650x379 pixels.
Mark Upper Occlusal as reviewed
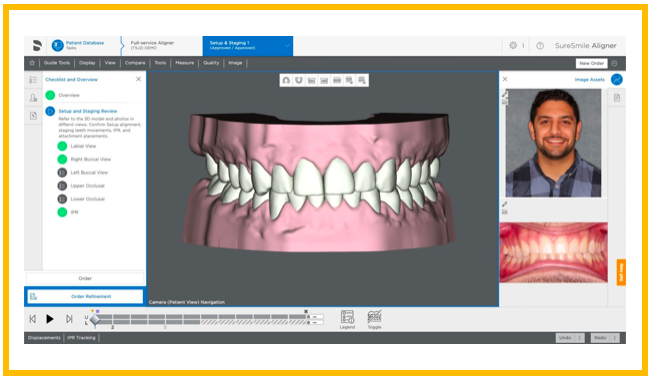pos(62,186)
